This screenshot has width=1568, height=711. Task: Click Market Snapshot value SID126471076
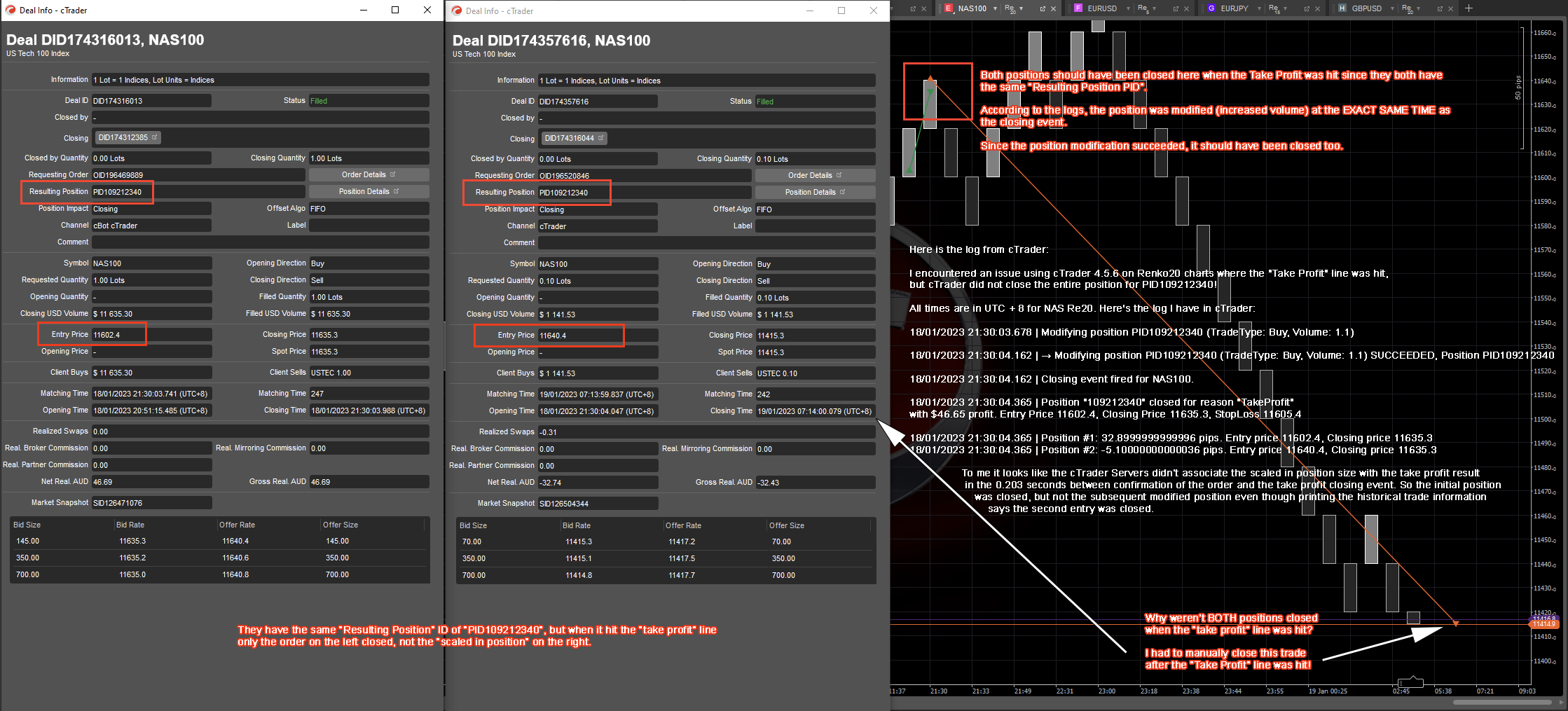151,503
